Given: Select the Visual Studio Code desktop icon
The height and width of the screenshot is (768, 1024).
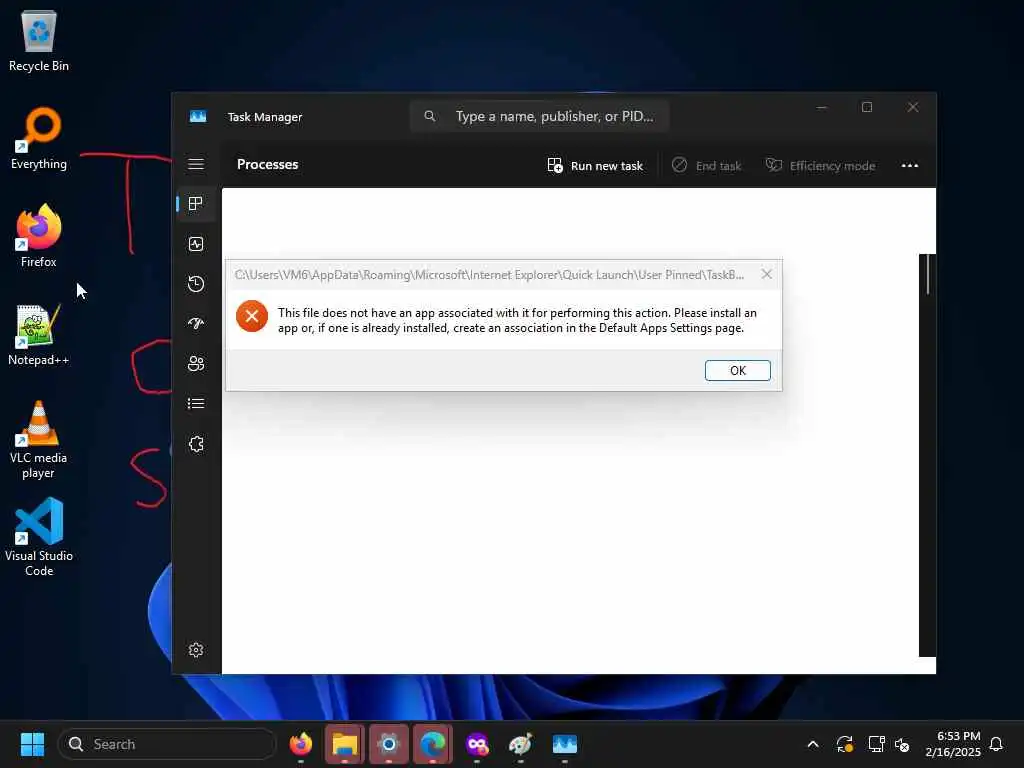Looking at the screenshot, I should pyautogui.click(x=39, y=537).
